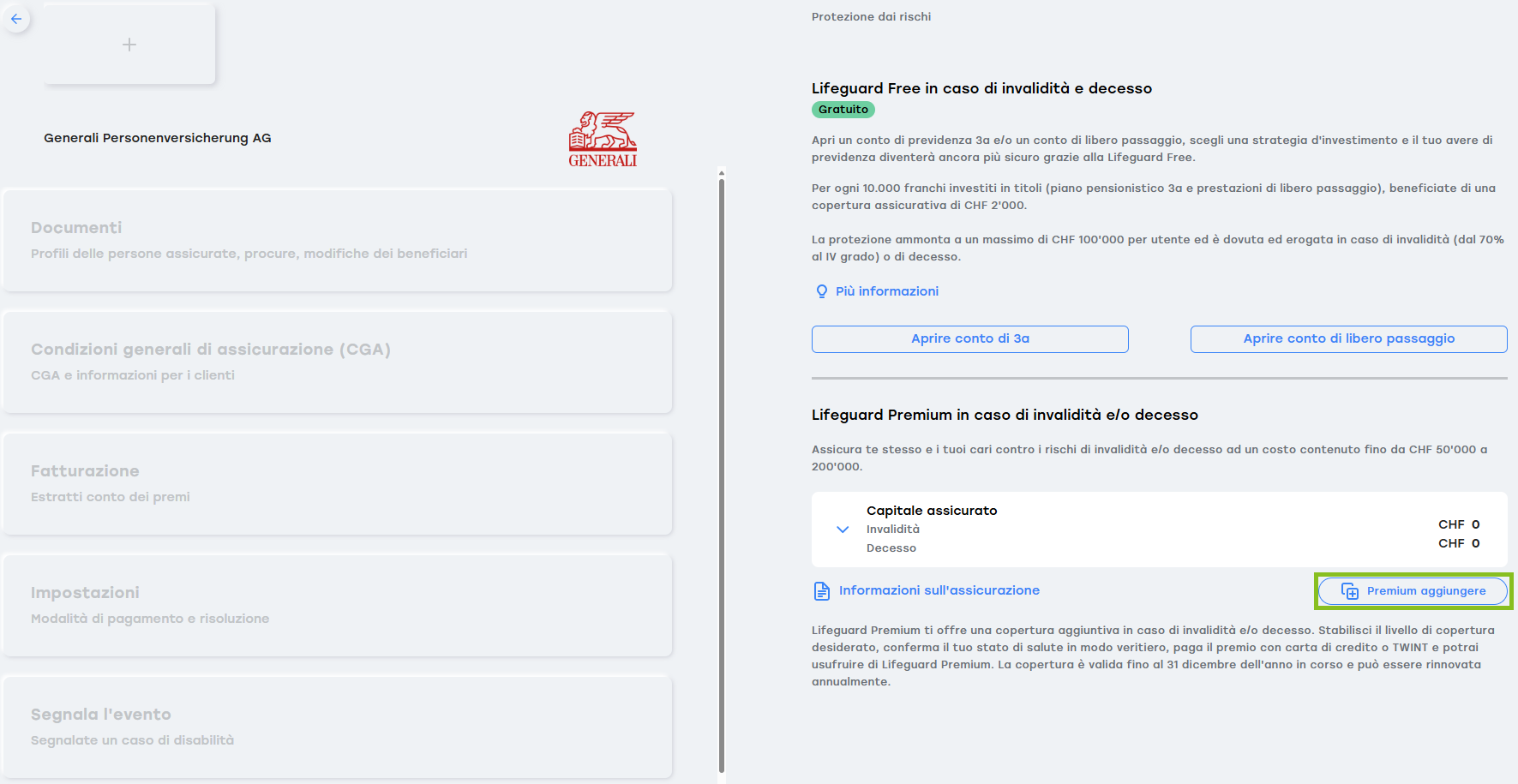Click the lightbulb icon beside Più informazioni
The image size is (1518, 784).
pyautogui.click(x=822, y=291)
